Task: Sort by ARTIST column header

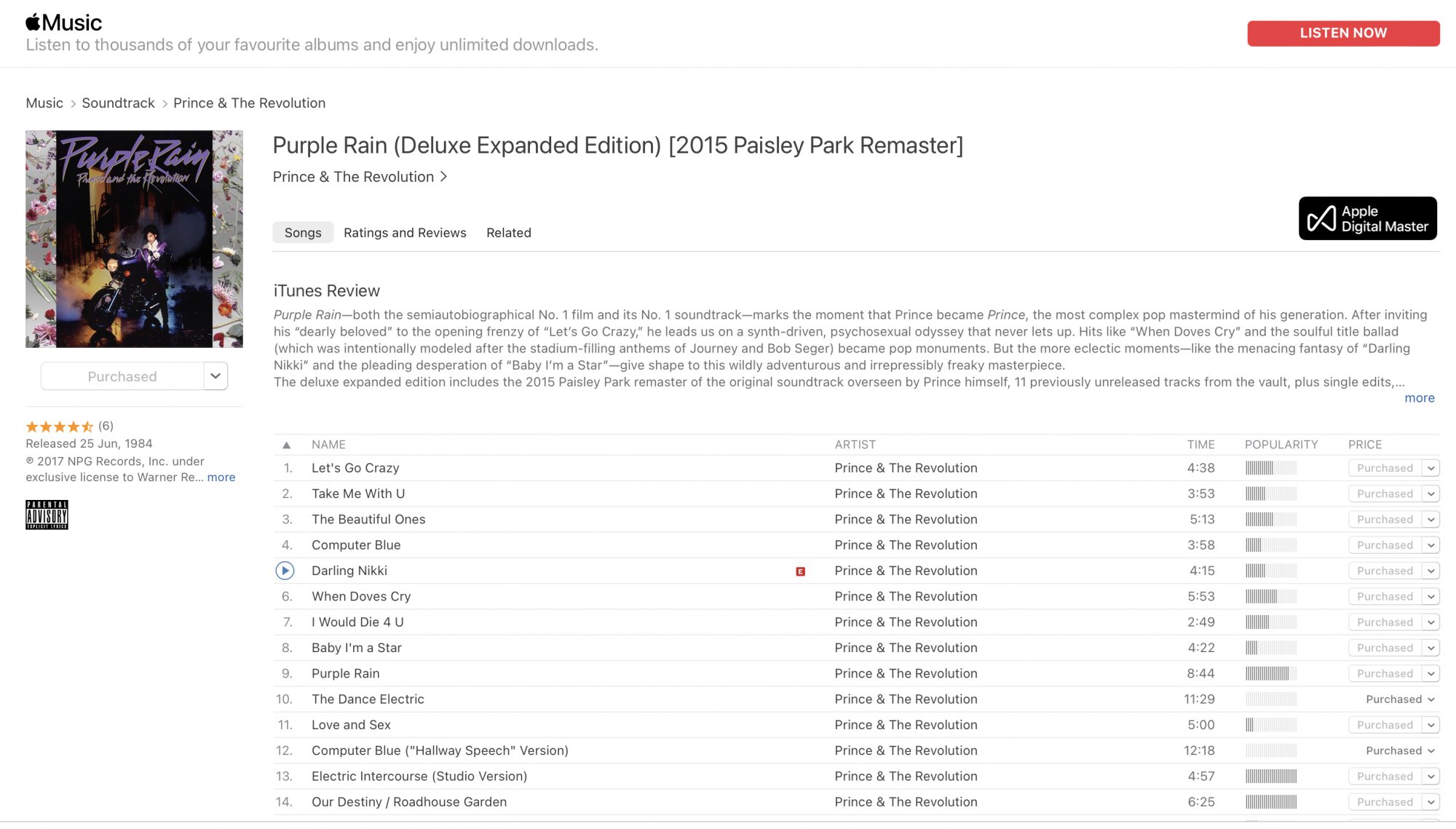Action: 855,445
